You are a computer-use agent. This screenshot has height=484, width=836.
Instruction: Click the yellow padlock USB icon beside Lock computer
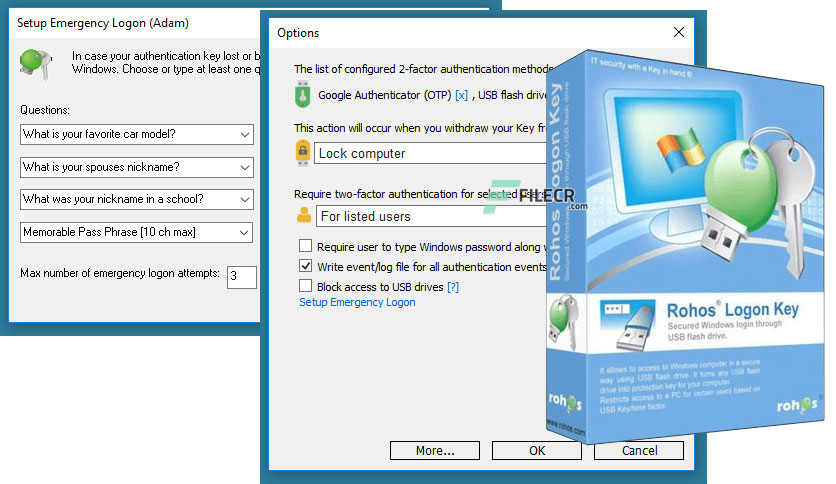[x=303, y=152]
